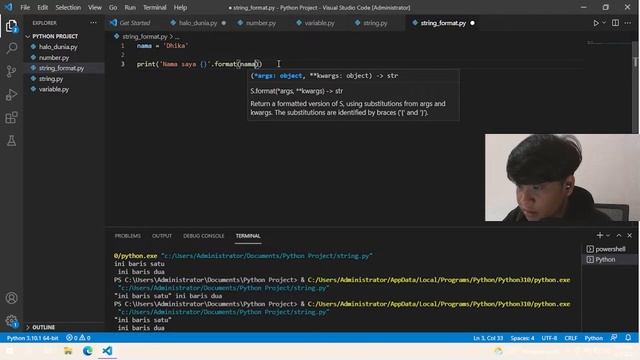Click the feedback icon in status bar
The width and height of the screenshot is (640, 360).
coord(614,338)
